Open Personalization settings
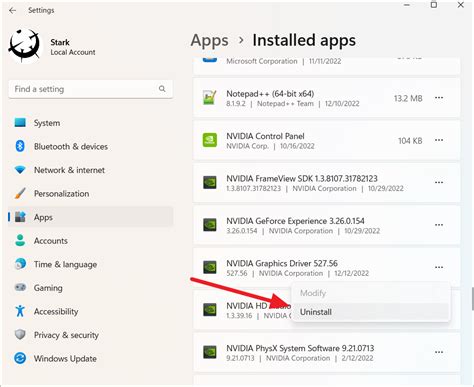This screenshot has height=387, width=474. (91, 193)
